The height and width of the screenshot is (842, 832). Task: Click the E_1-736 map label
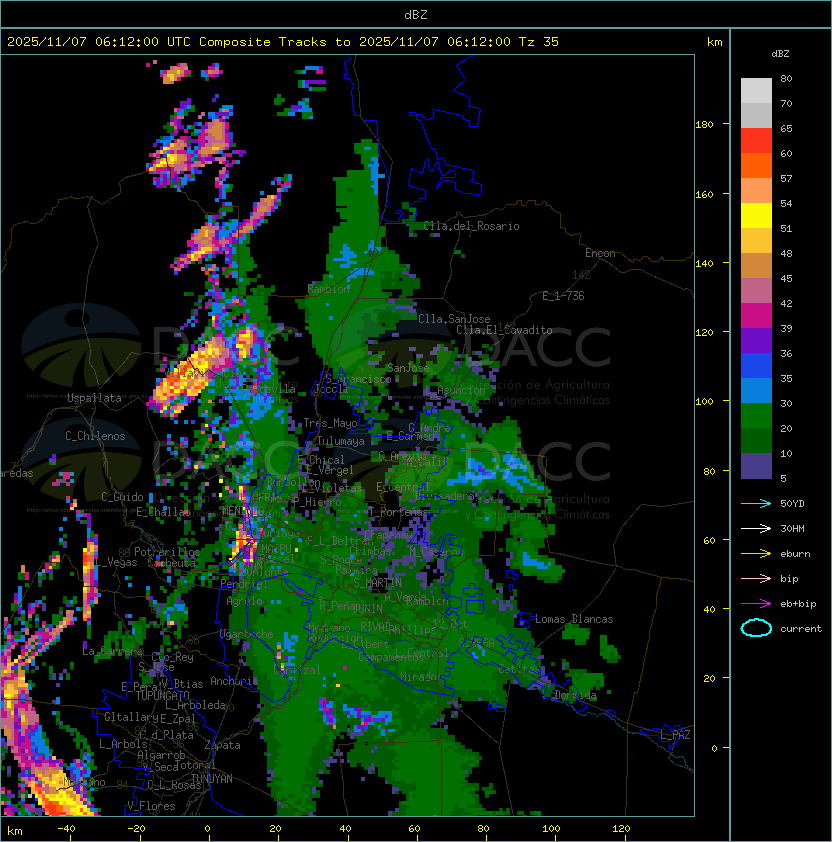point(563,296)
